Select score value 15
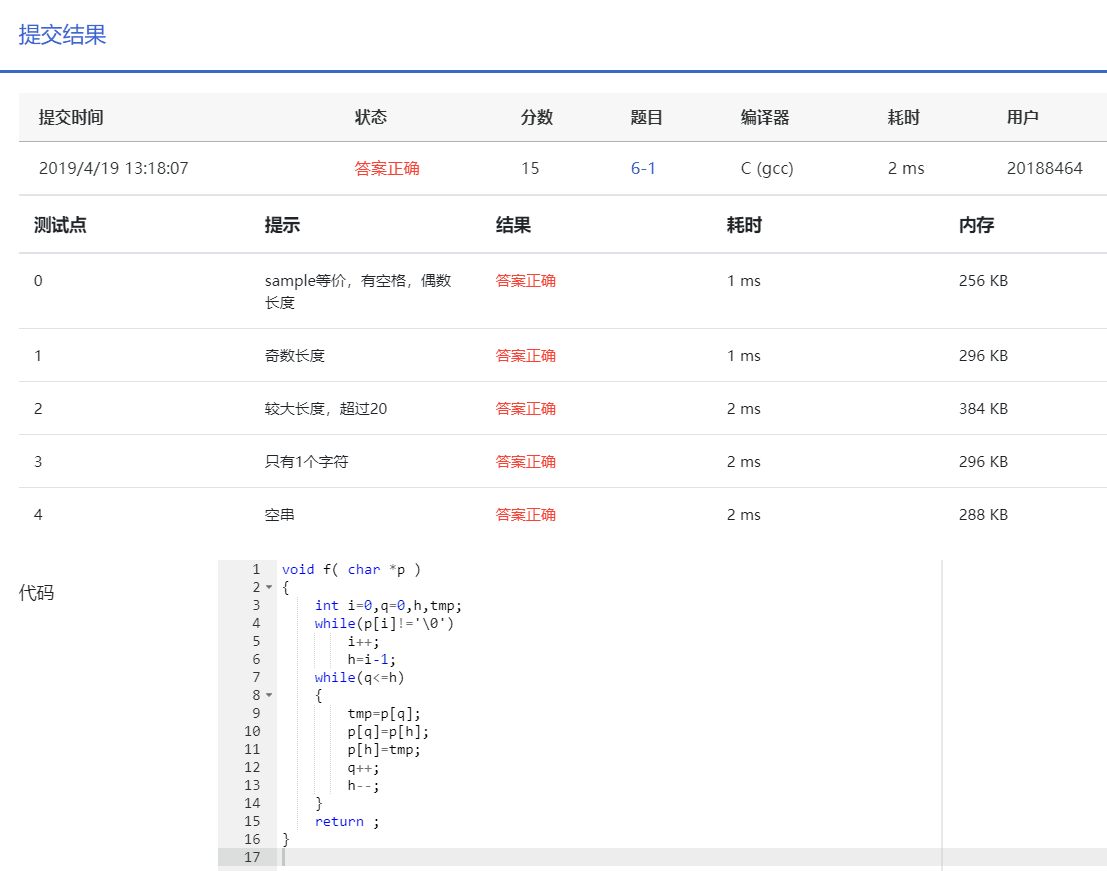Image resolution: width=1107 pixels, height=871 pixels. [530, 168]
